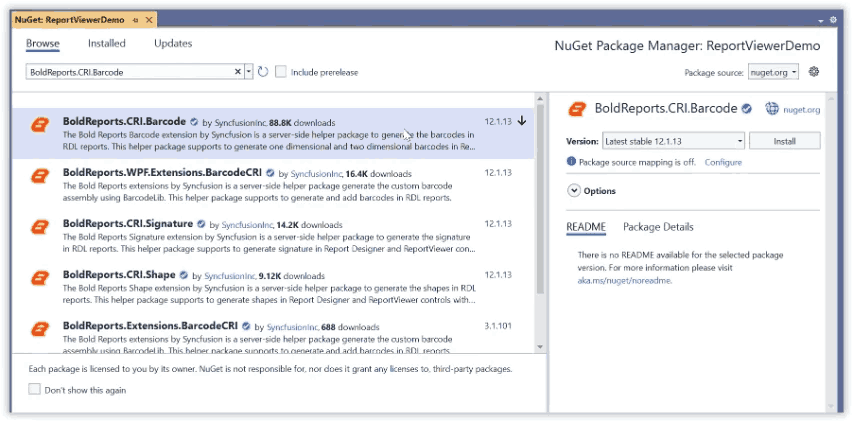Viewport: 853px width, 422px height.
Task: Select BoldReports.CRI.Signature package title
Action: (128, 224)
